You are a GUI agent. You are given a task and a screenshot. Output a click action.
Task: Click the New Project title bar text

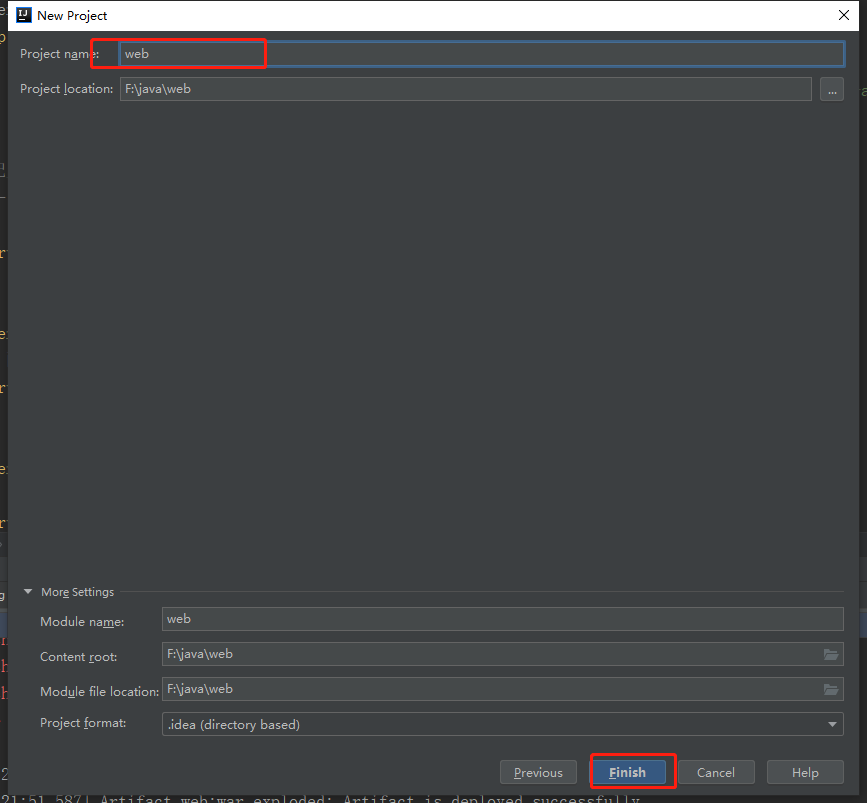click(x=72, y=15)
